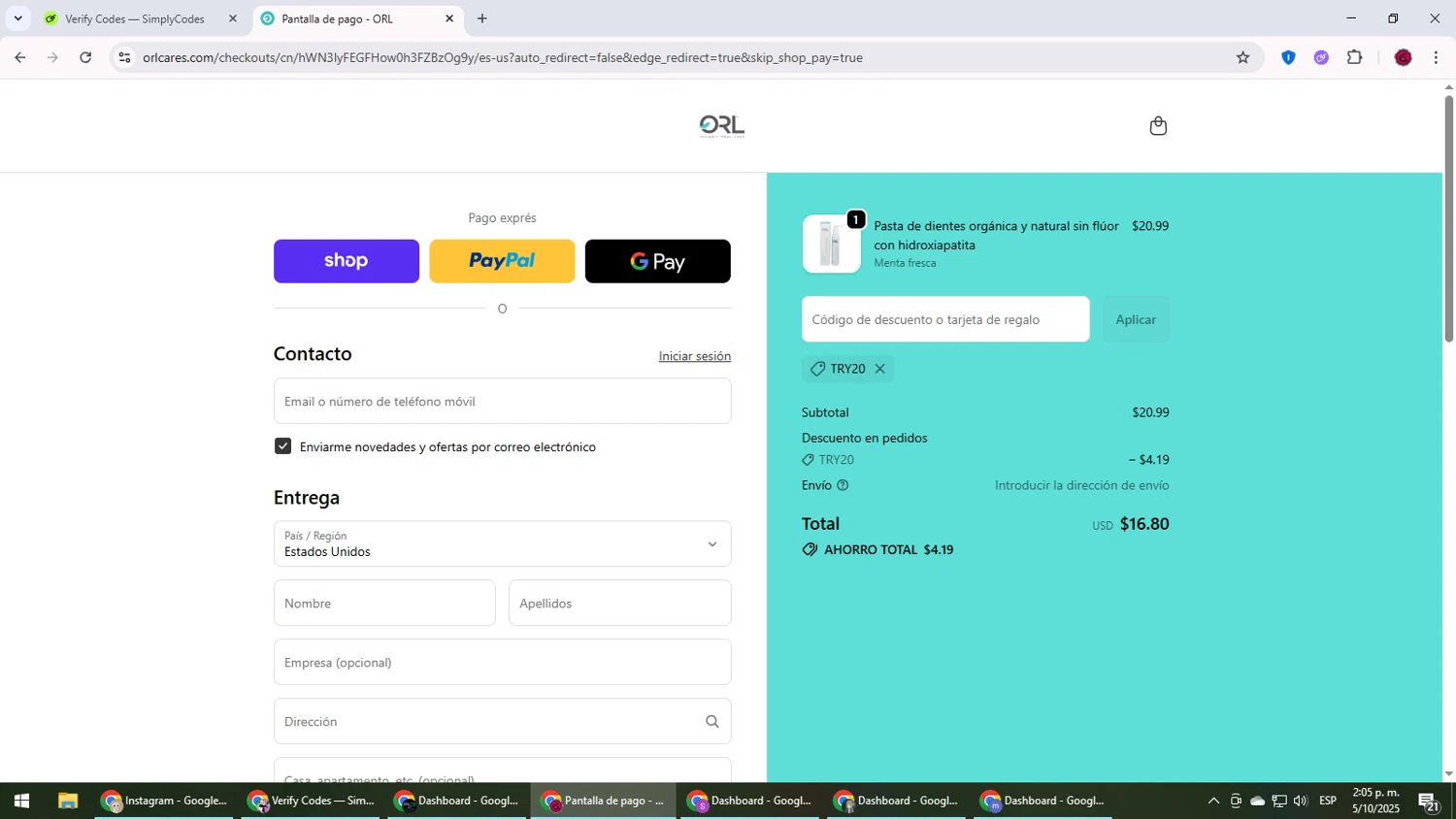The width and height of the screenshot is (1456, 819).
Task: Show hidden system tray icons
Action: (x=1213, y=801)
